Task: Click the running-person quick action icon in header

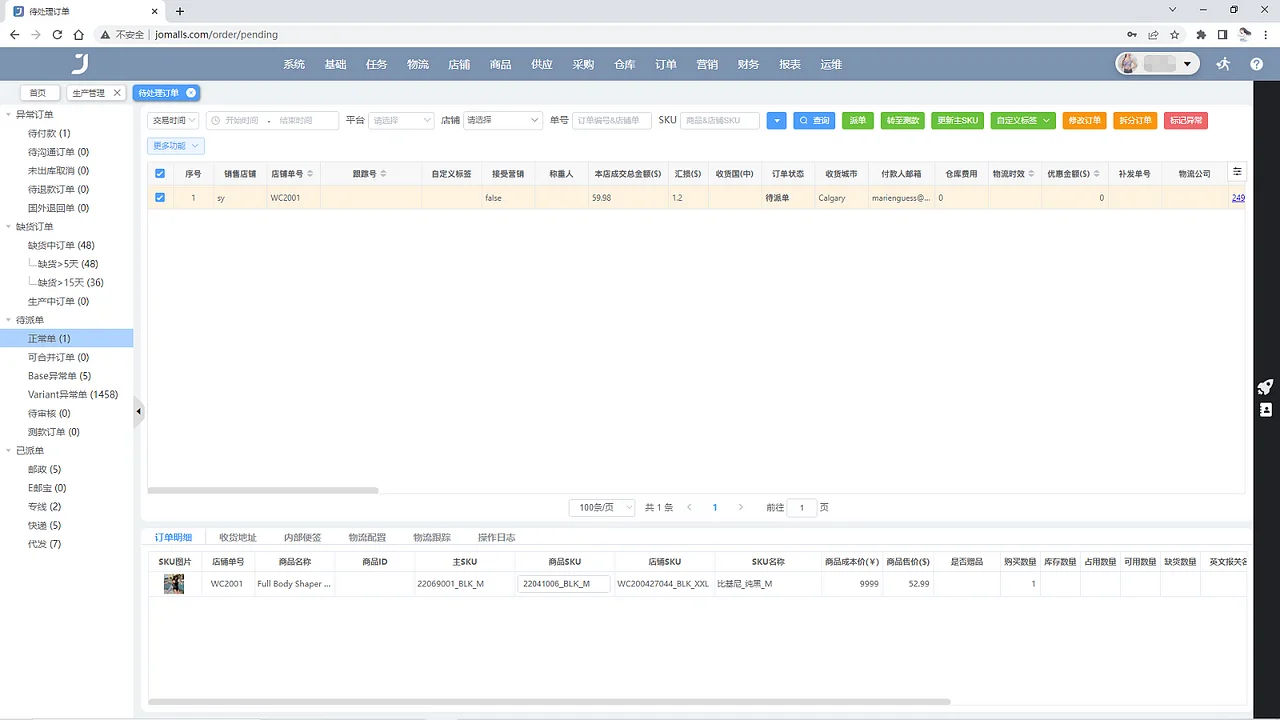Action: (1222, 64)
